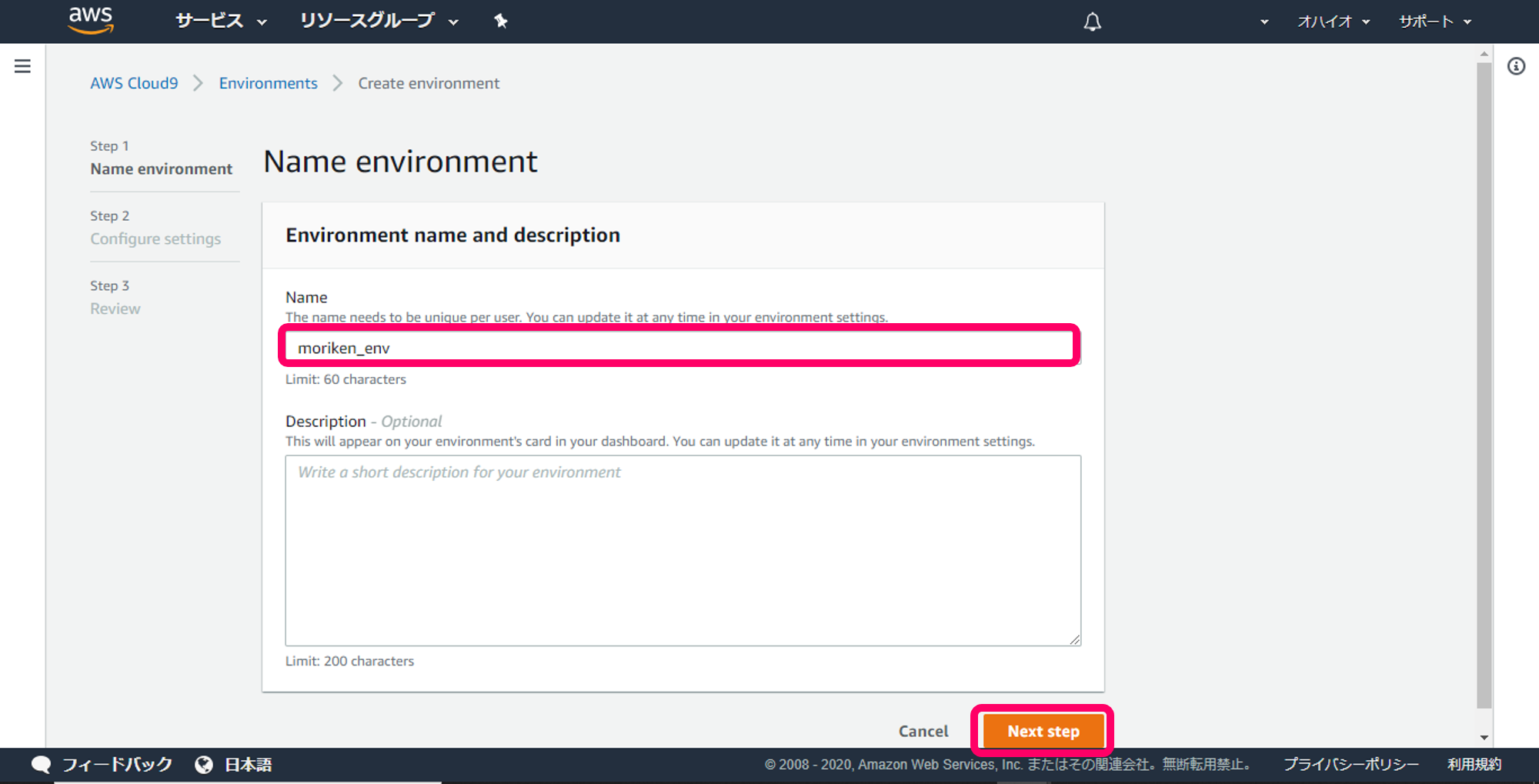
Task: Go to Environments breadcrumb link
Action: click(268, 83)
